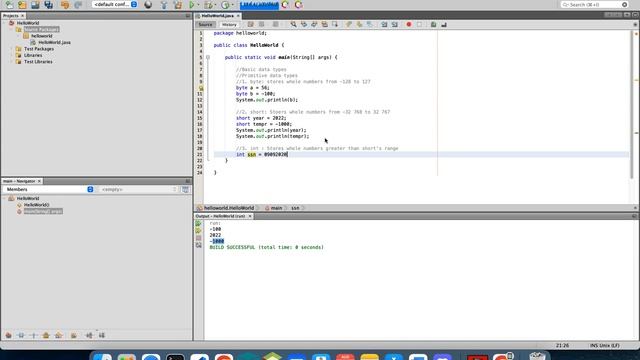Screen dimensions: 640x360
Task: Open the <empty> filter dropdown in Navigator
Action: pos(138,189)
